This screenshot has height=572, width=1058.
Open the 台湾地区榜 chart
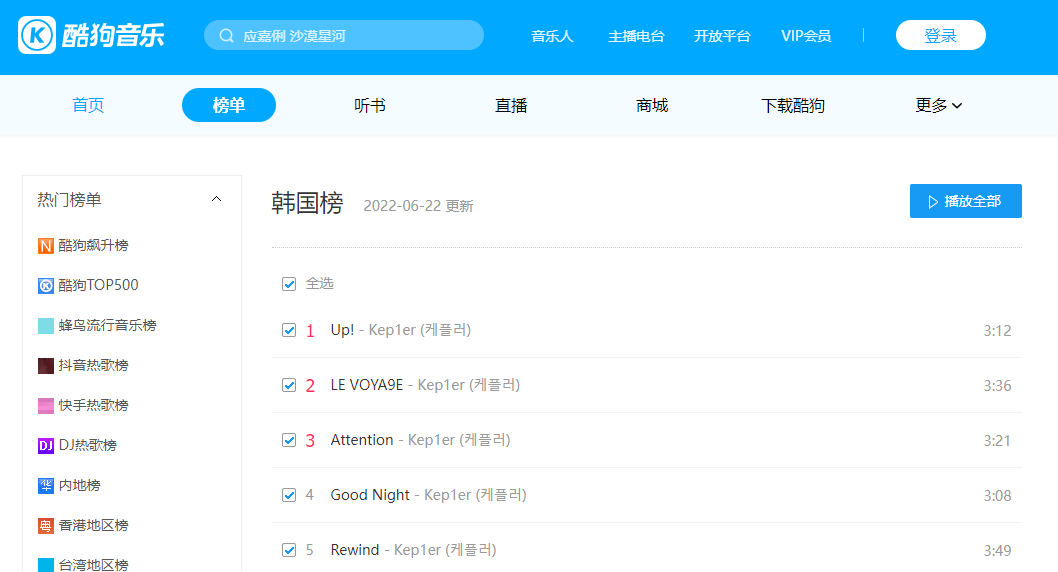click(93, 565)
